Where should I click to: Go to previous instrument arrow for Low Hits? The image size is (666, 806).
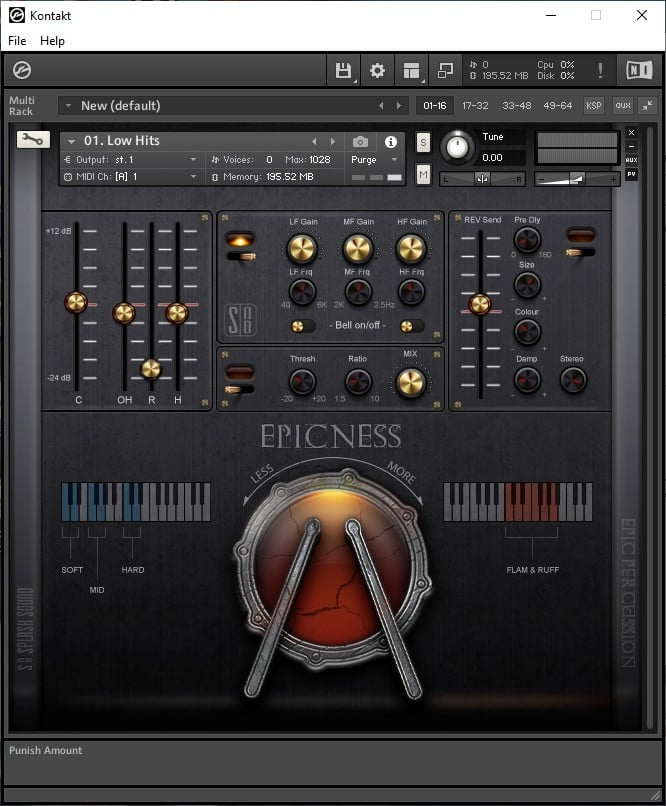pos(314,141)
